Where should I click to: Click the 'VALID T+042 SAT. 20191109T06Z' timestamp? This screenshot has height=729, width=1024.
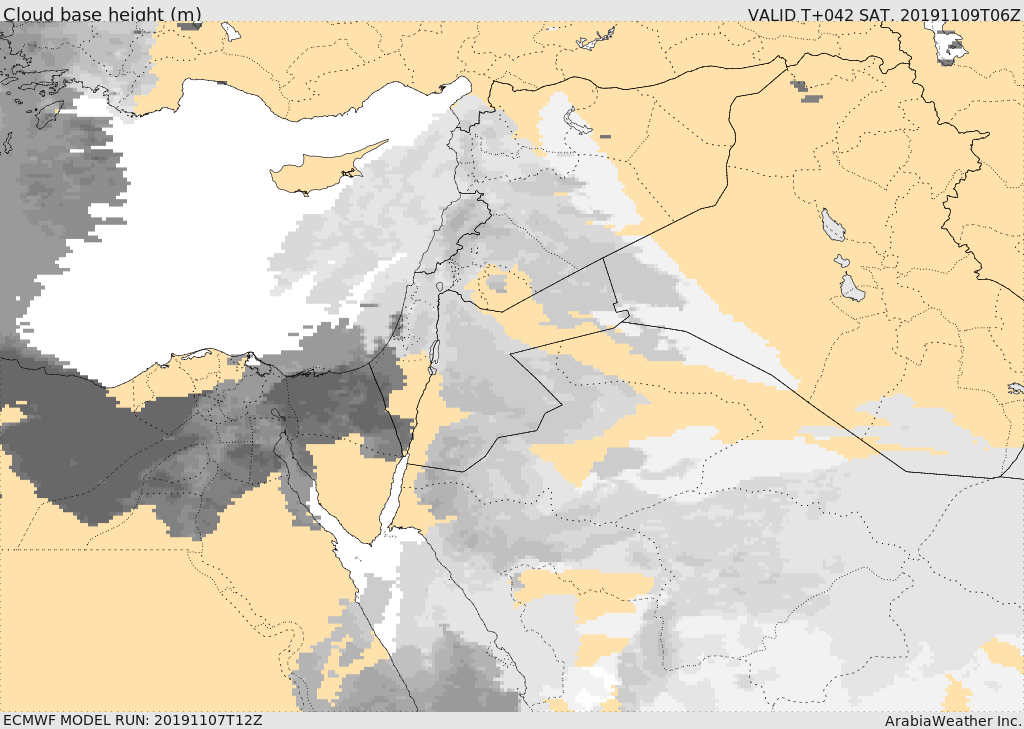[884, 14]
